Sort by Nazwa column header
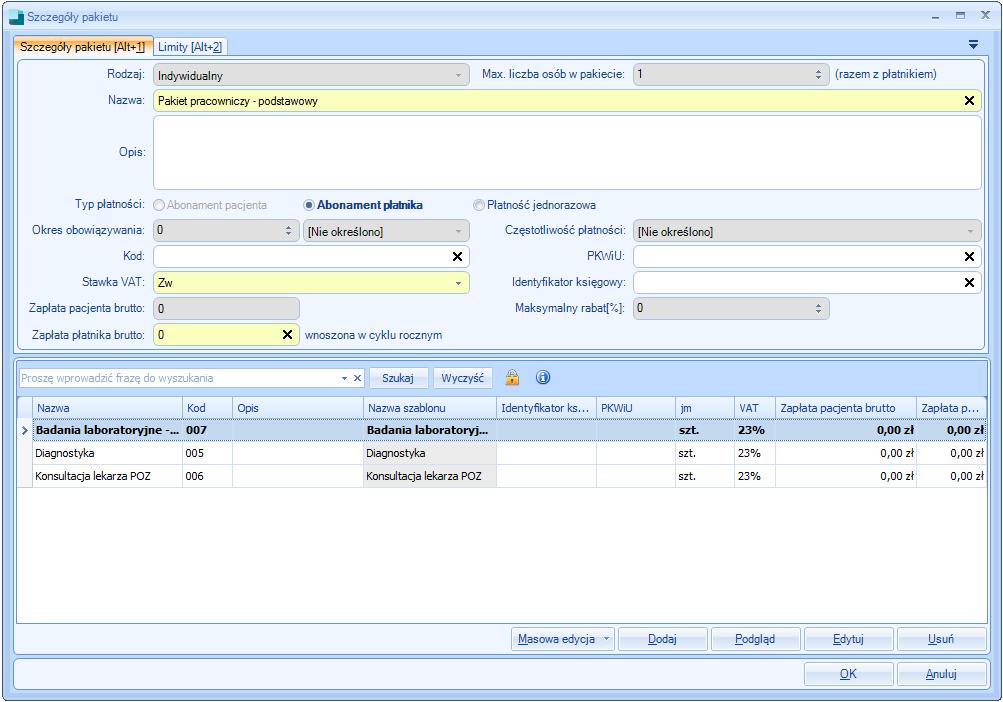The width and height of the screenshot is (1003, 702). click(107, 408)
